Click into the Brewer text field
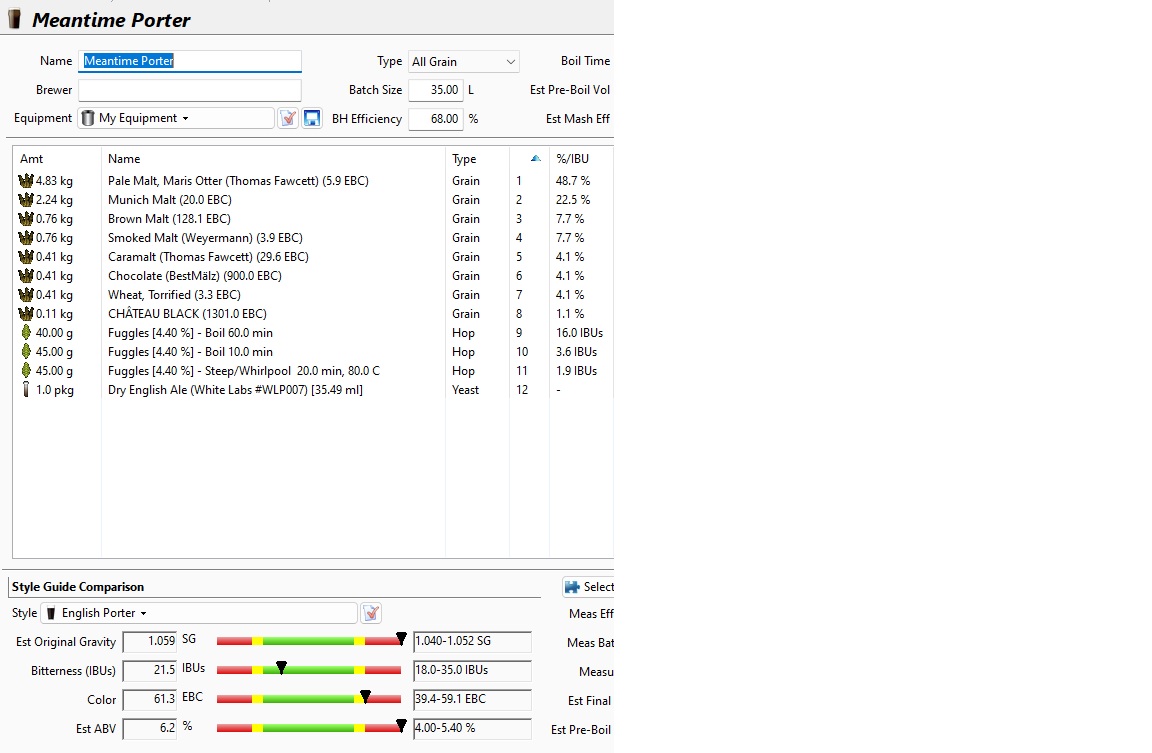Image resolution: width=1152 pixels, height=753 pixels. coord(189,90)
